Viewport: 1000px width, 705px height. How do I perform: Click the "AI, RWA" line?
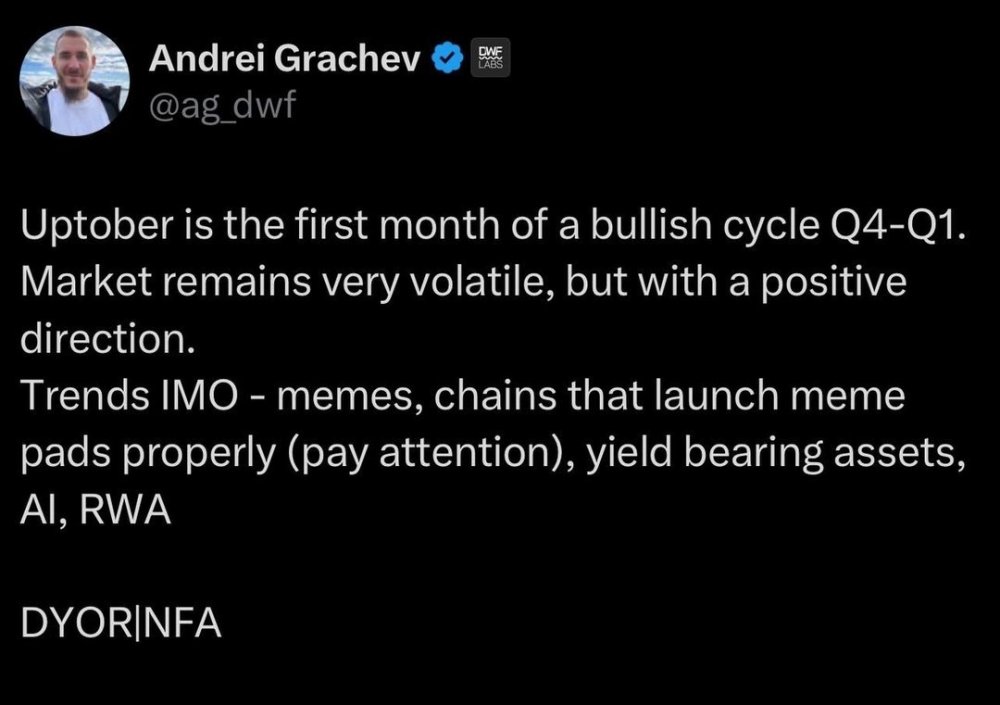[96, 511]
